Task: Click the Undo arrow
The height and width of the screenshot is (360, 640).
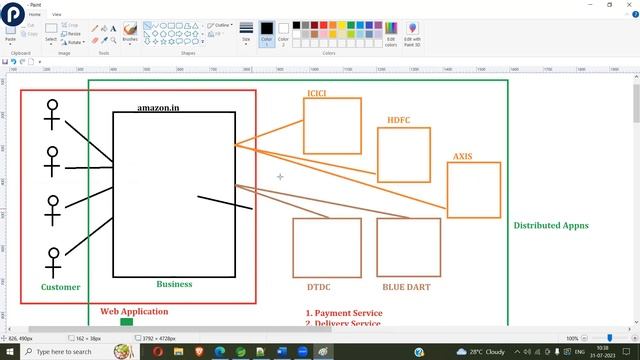Action: 13,62
